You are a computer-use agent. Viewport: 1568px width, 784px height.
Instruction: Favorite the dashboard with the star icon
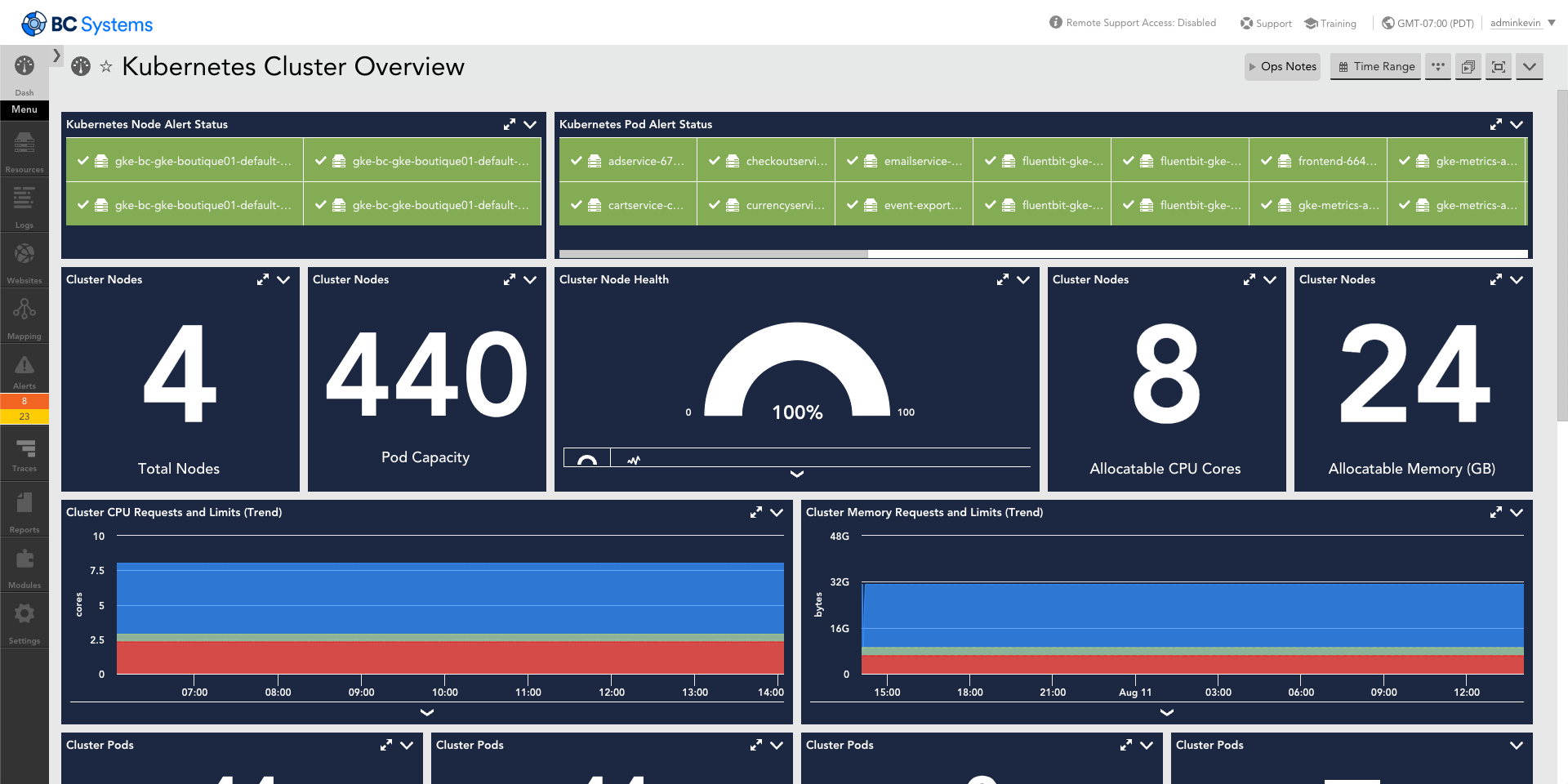pyautogui.click(x=106, y=67)
